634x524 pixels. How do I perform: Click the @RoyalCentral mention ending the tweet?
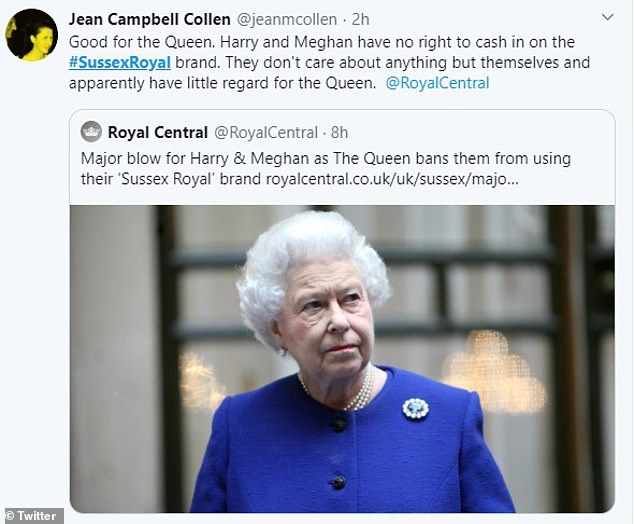point(437,83)
